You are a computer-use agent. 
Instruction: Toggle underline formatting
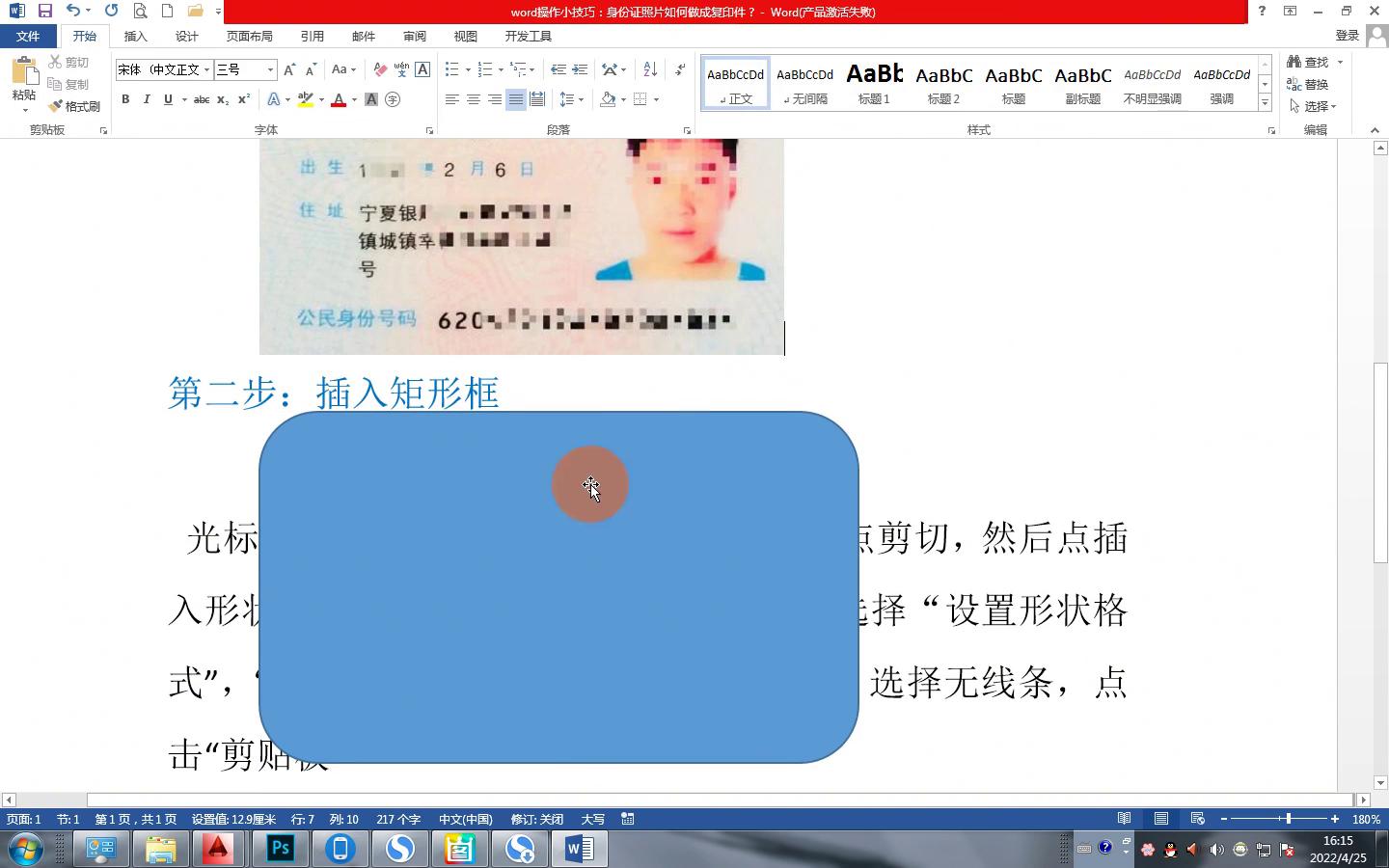[x=166, y=99]
